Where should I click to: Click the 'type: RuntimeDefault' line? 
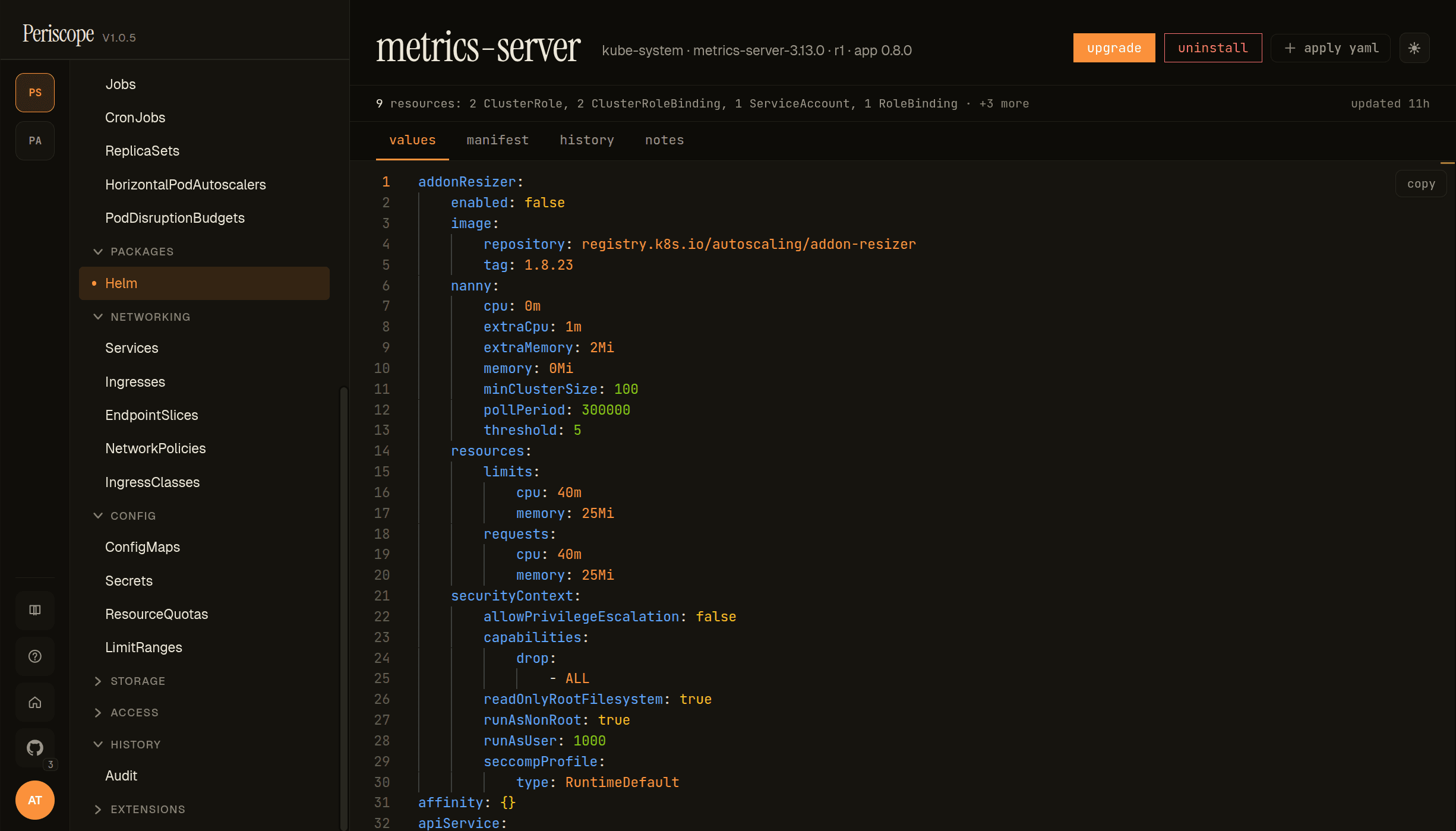click(x=598, y=782)
